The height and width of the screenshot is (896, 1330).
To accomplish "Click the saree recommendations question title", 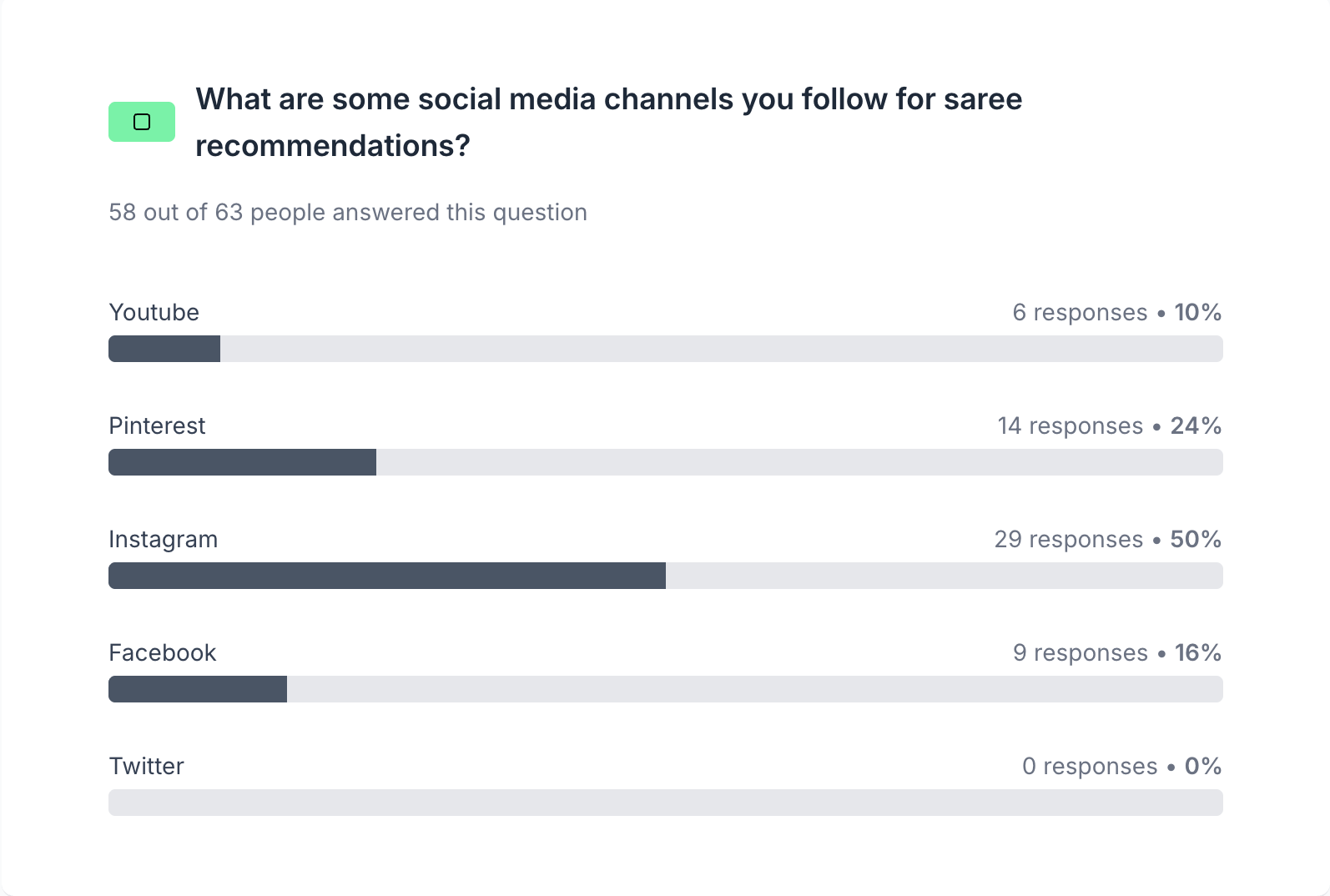I will (608, 122).
